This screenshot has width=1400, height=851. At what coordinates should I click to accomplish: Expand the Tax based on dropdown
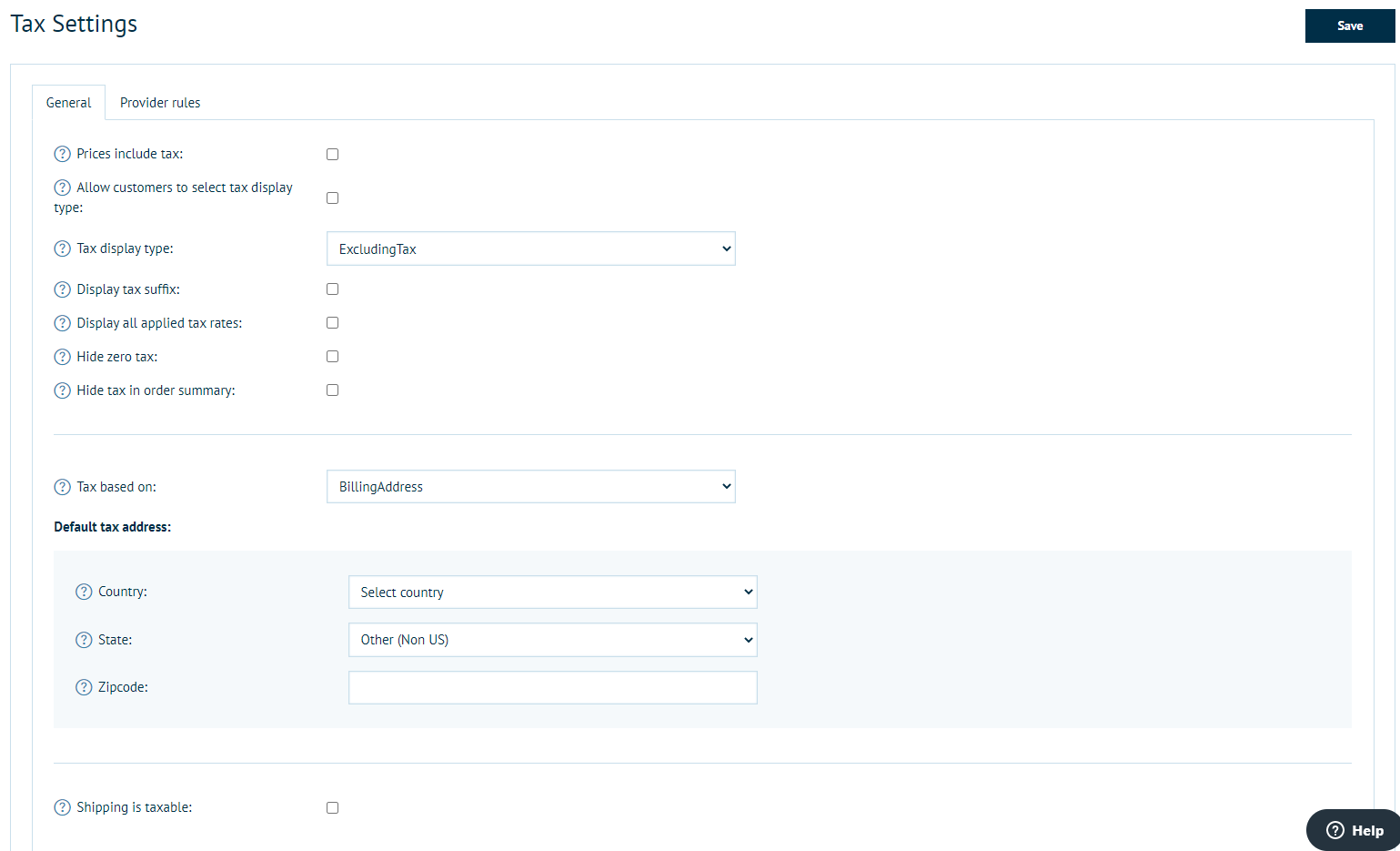[530, 487]
